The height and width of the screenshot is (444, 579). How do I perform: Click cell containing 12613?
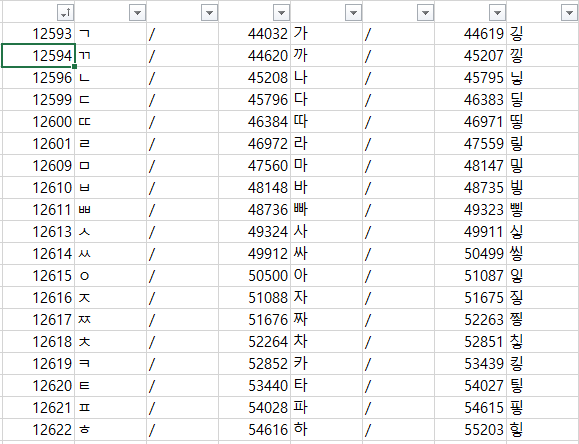38,232
